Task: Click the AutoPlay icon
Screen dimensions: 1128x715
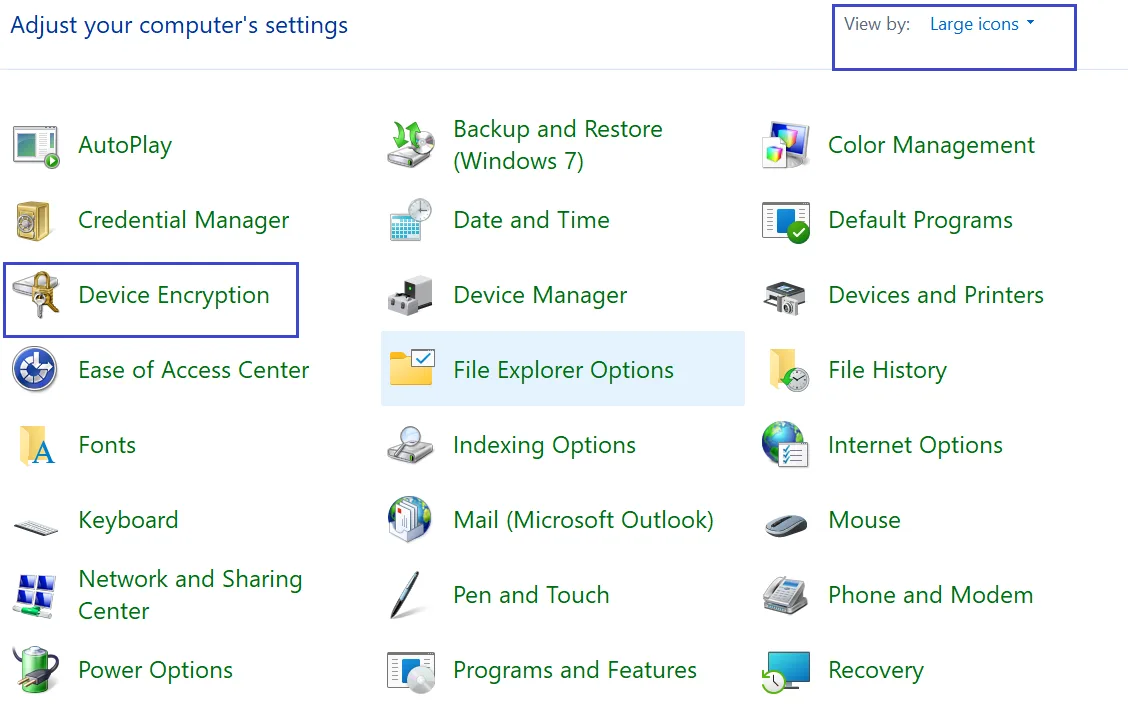Action: coord(36,146)
